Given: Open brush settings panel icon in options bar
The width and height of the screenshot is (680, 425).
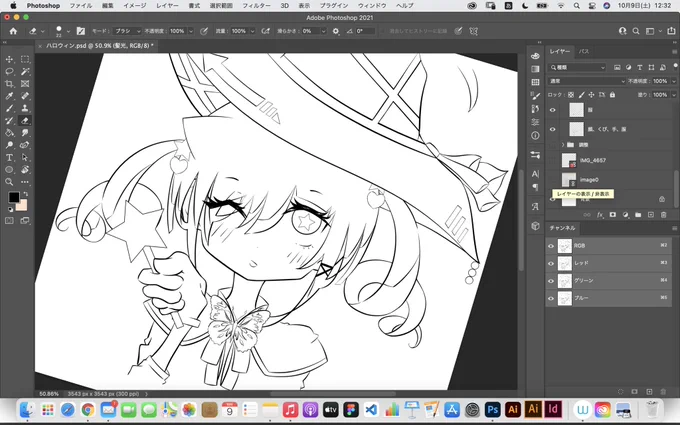Looking at the screenshot, I should click(81, 31).
